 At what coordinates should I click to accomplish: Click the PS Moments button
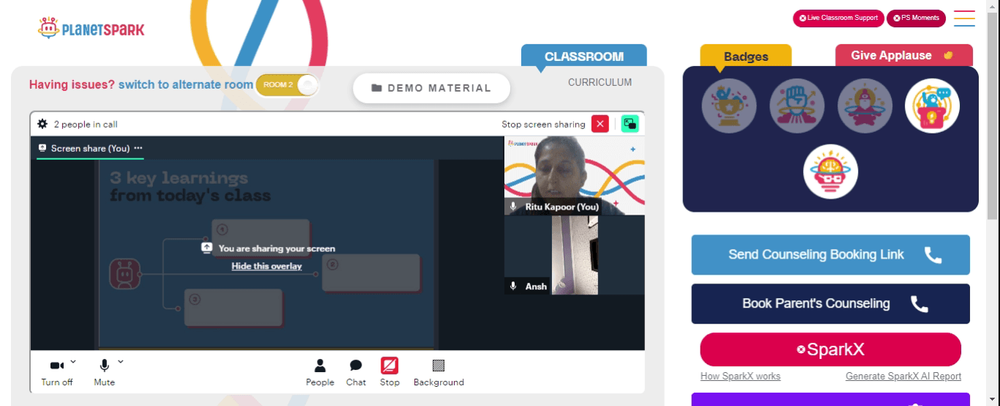[x=916, y=18]
